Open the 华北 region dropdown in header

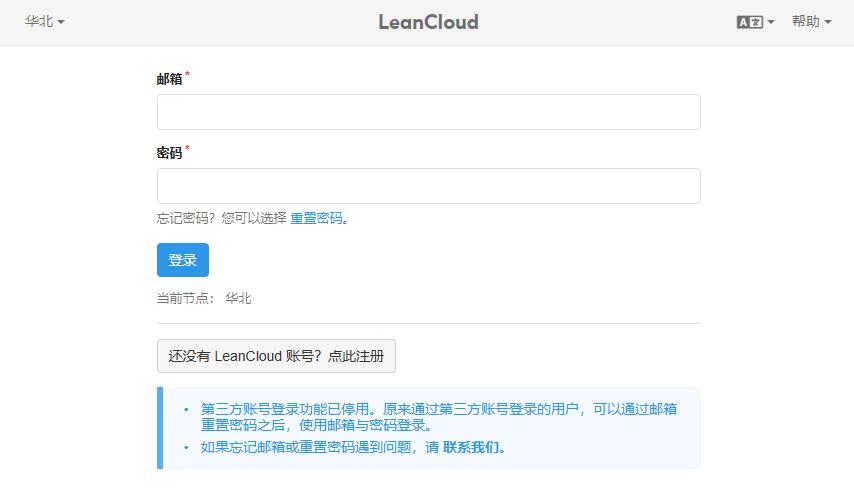tap(45, 22)
